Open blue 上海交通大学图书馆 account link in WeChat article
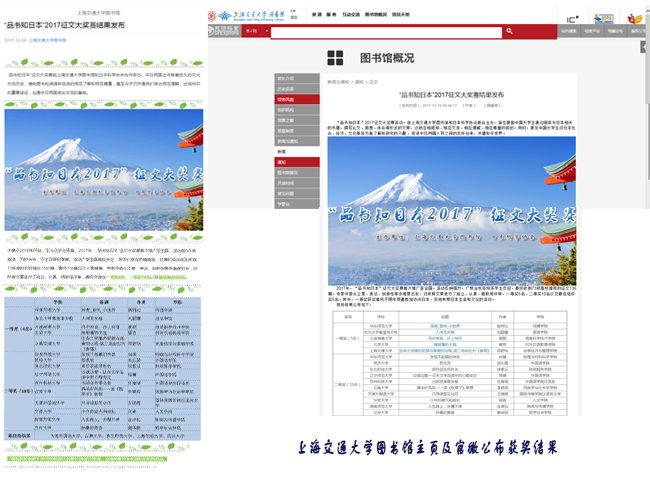650x481 pixels. [47, 40]
